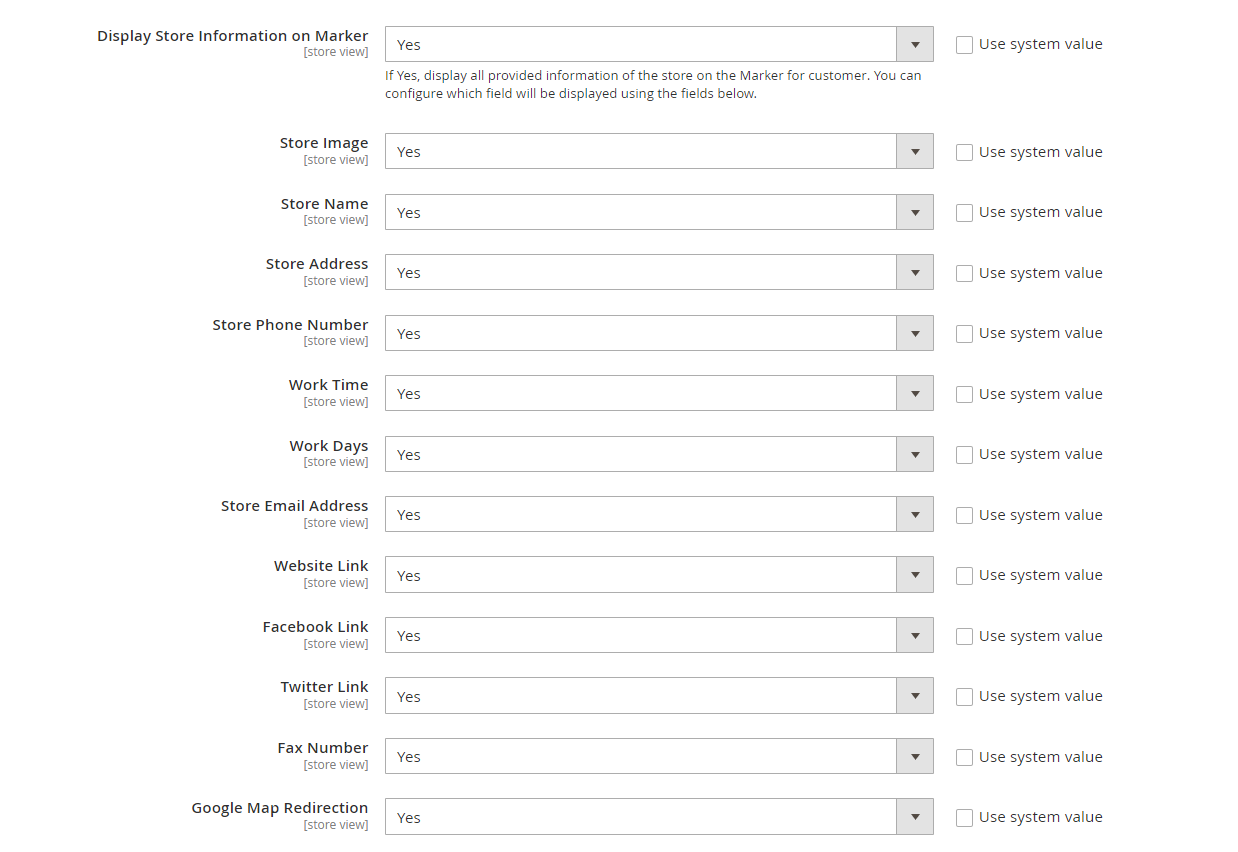
Task: Expand the Store Email Address dropdown
Action: tap(658, 515)
